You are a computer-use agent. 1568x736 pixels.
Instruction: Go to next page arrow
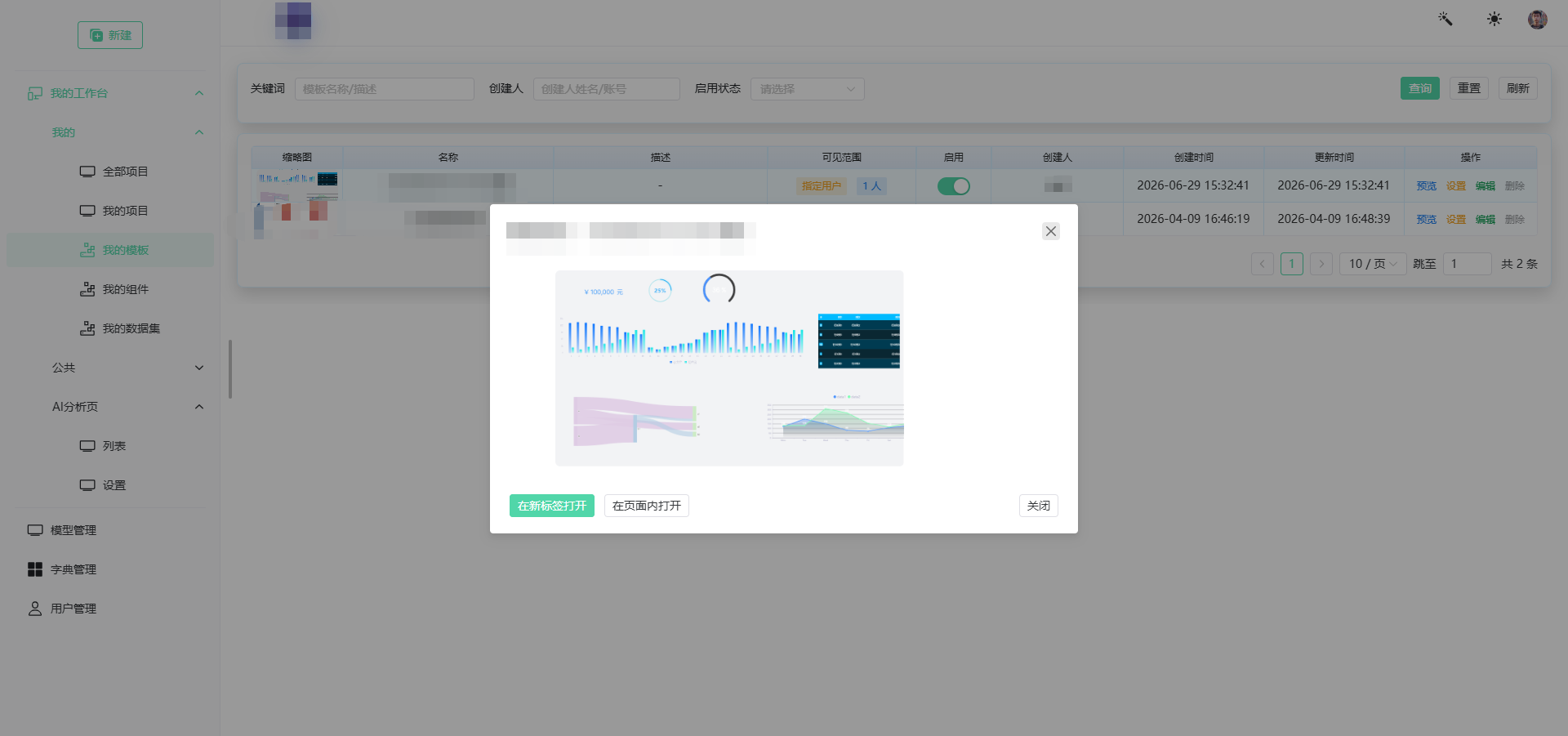[x=1321, y=264]
